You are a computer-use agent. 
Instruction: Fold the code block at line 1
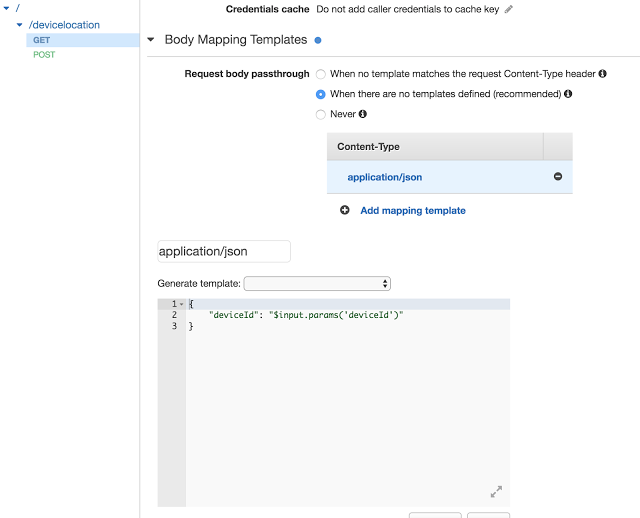coord(181,304)
